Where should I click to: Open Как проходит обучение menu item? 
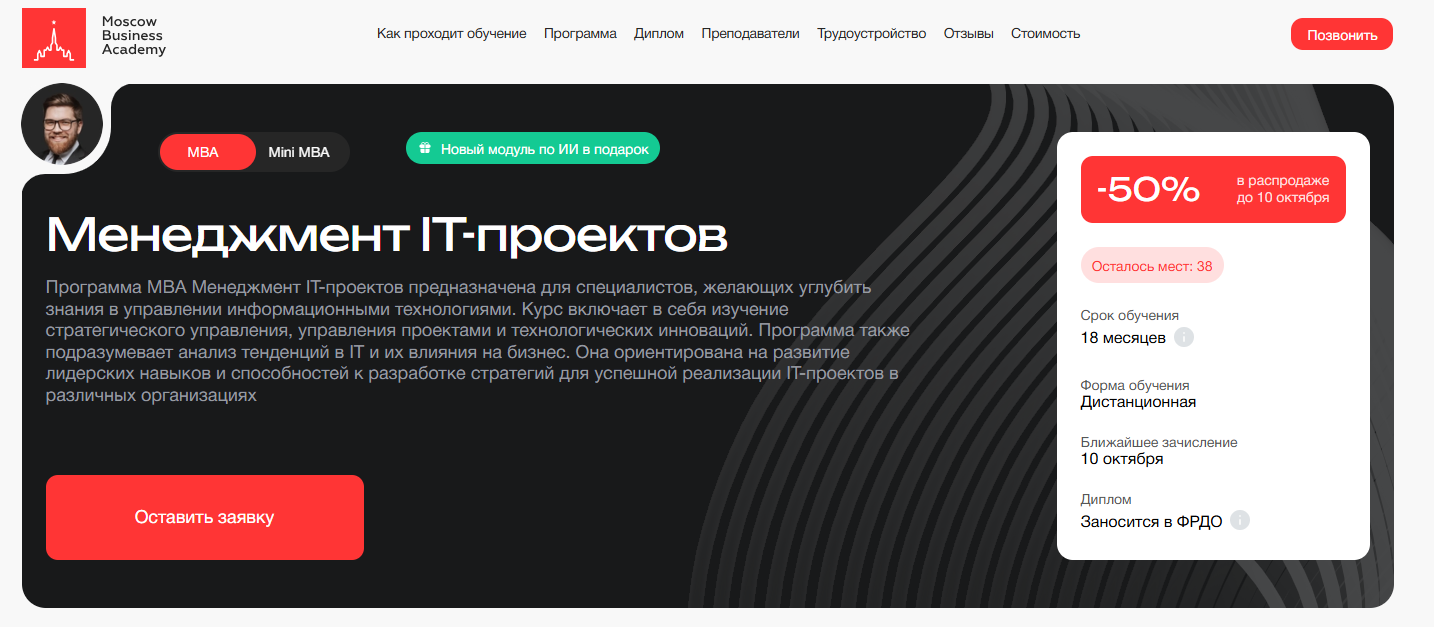pos(451,33)
